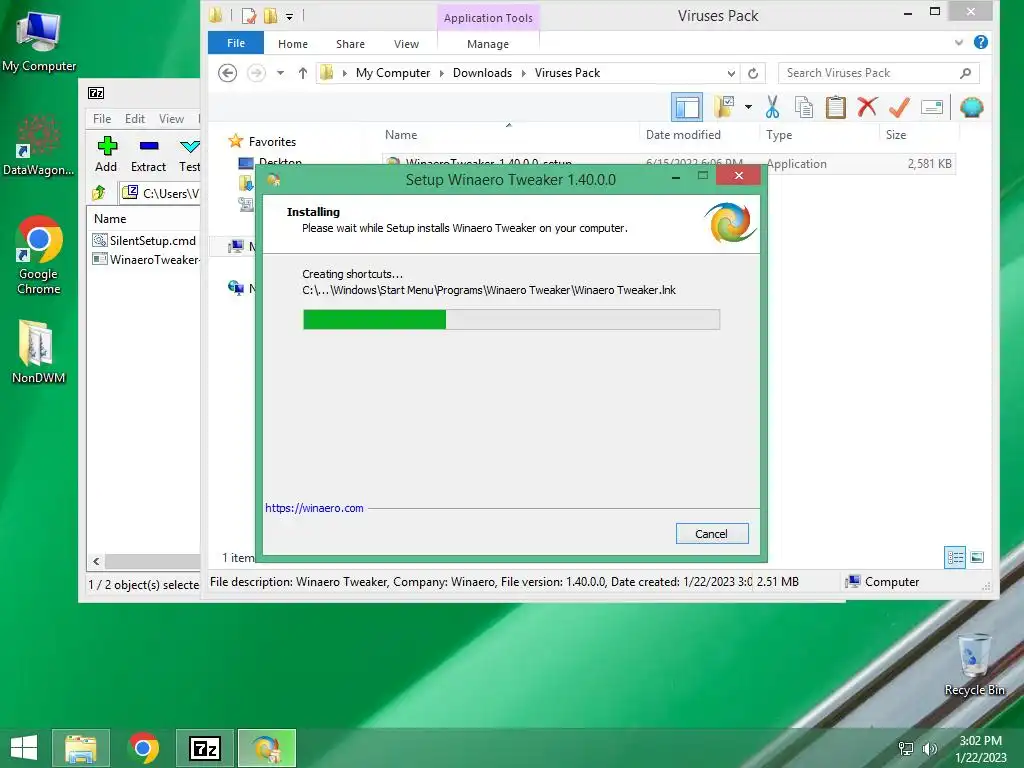Select WinaeroTweaker entry in 7-Zip file list

[x=146, y=259]
